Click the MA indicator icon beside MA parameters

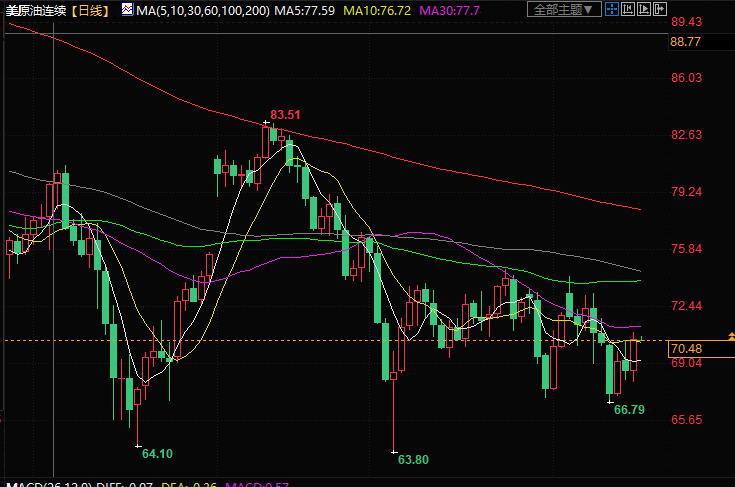click(x=126, y=10)
